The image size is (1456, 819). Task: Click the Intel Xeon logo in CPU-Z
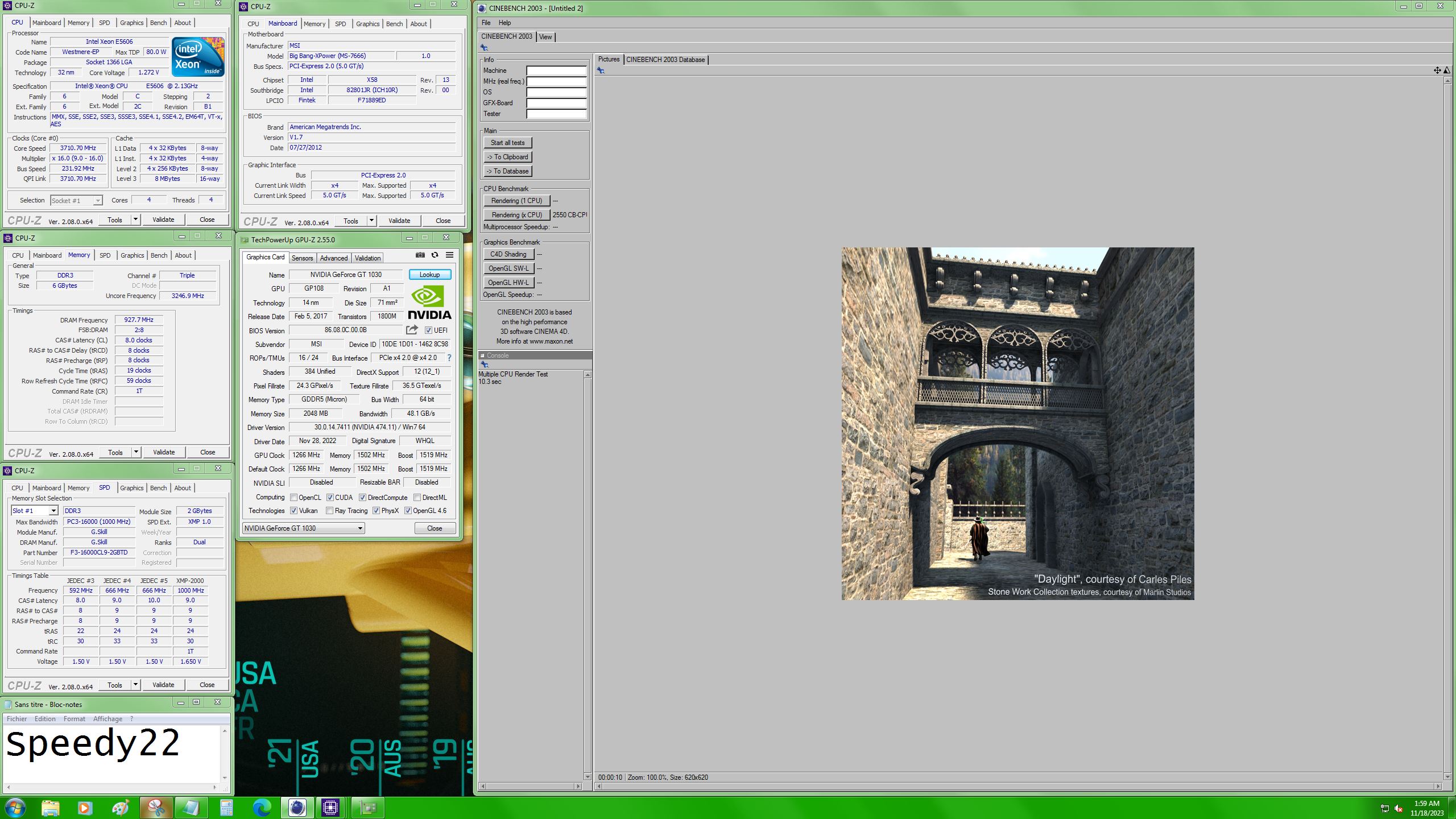tap(198, 56)
